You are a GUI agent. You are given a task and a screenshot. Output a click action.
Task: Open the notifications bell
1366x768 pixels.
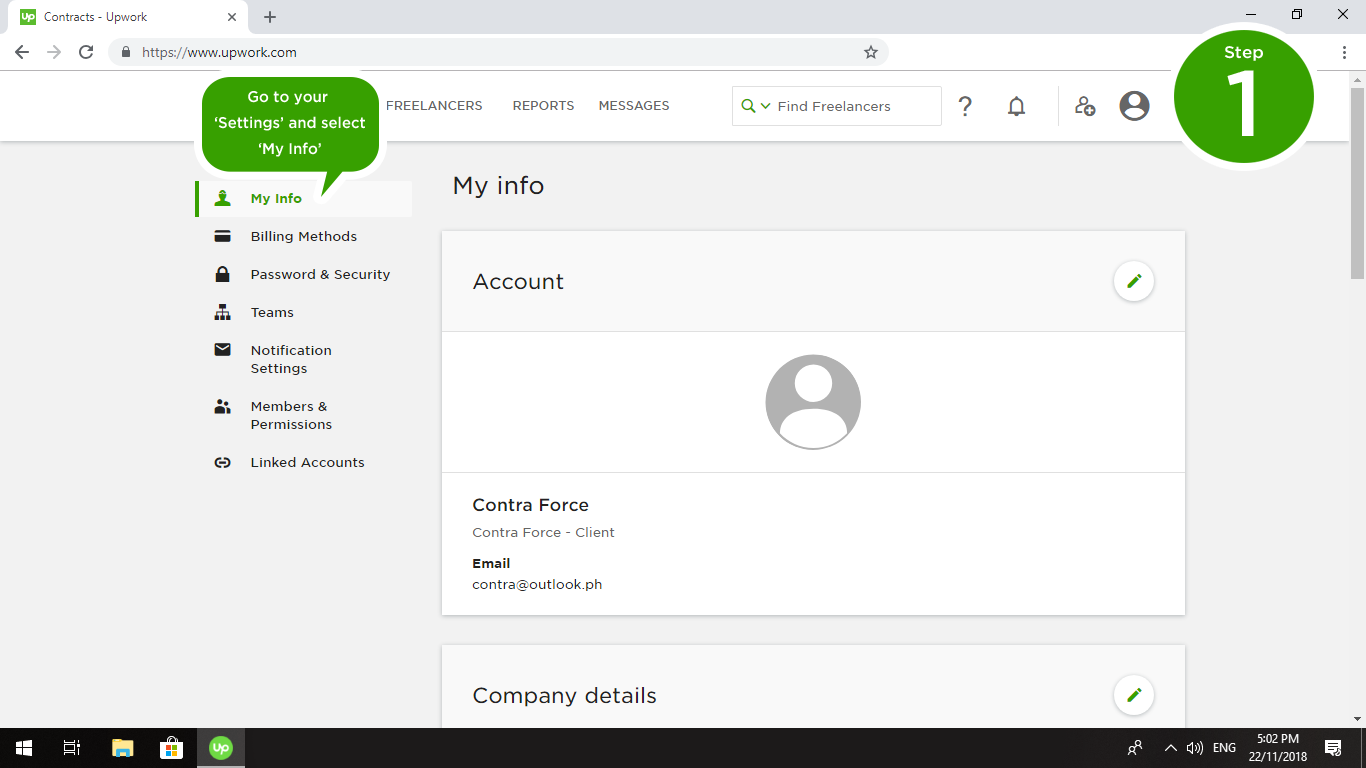1016,106
